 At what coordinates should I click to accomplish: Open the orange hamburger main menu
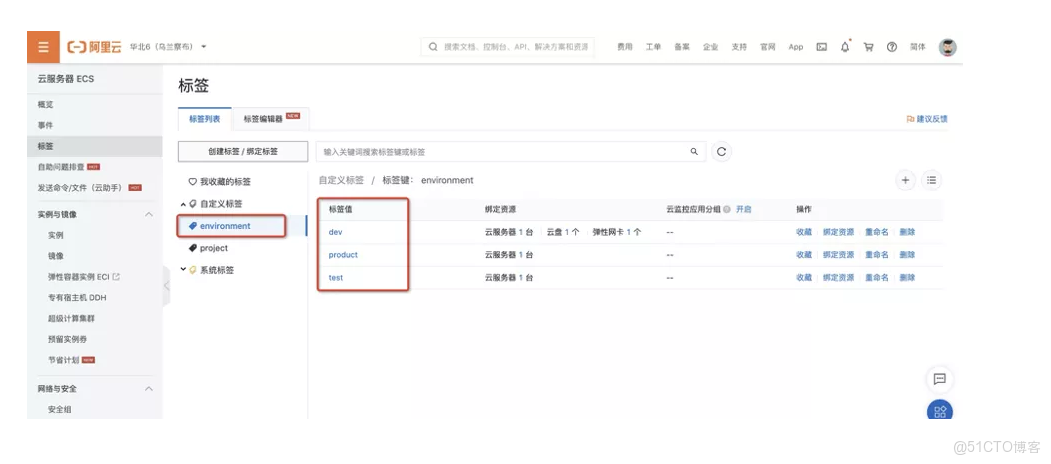(44, 47)
